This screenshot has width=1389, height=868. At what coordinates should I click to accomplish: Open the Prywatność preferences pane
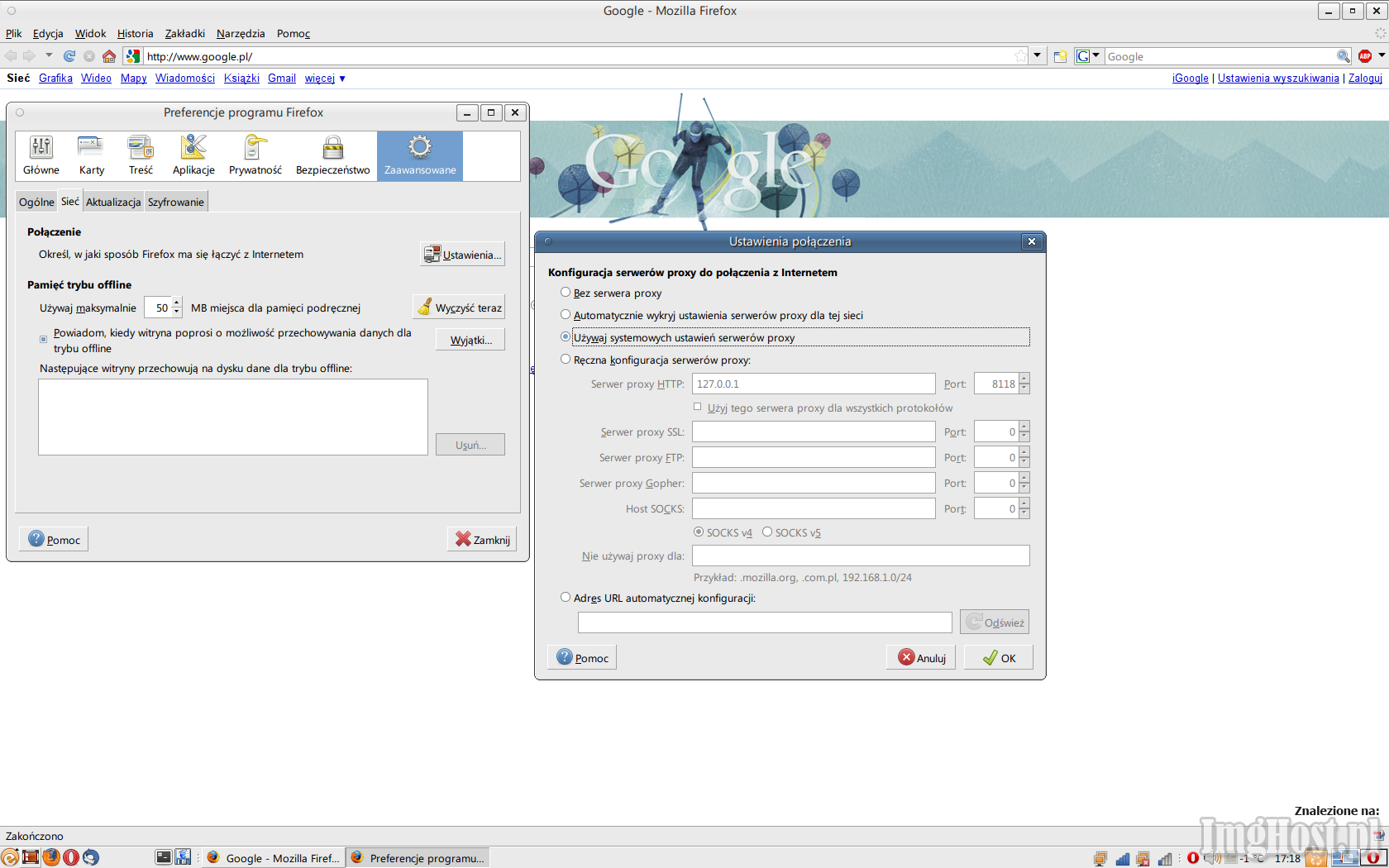pos(255,155)
